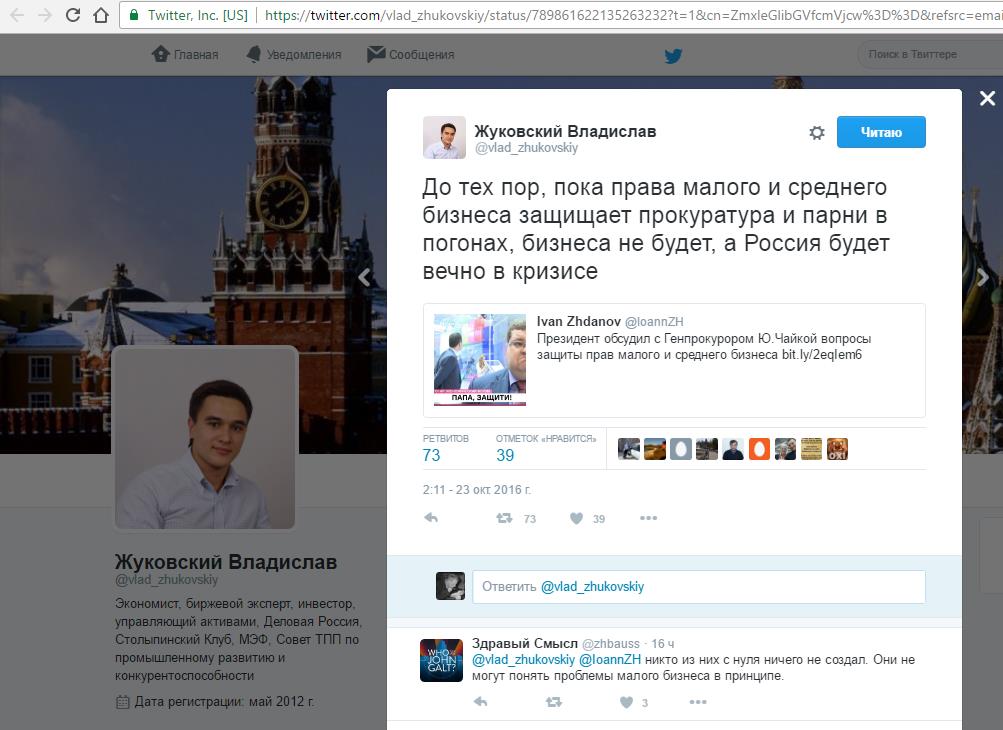Focus the Поиск в Твиттере search box
Viewport: 1003px width, 730px height.
click(929, 54)
